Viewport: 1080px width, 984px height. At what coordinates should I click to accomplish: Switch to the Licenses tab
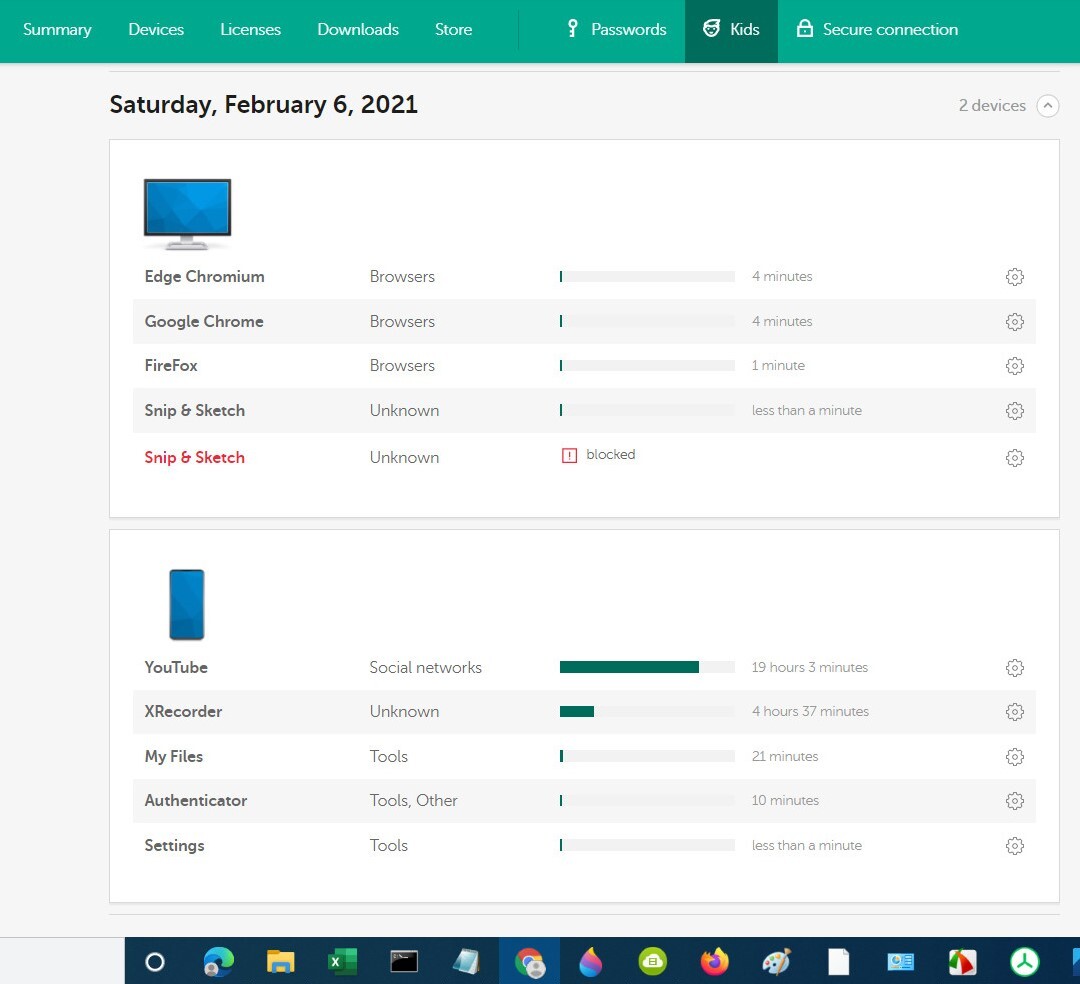tap(250, 30)
